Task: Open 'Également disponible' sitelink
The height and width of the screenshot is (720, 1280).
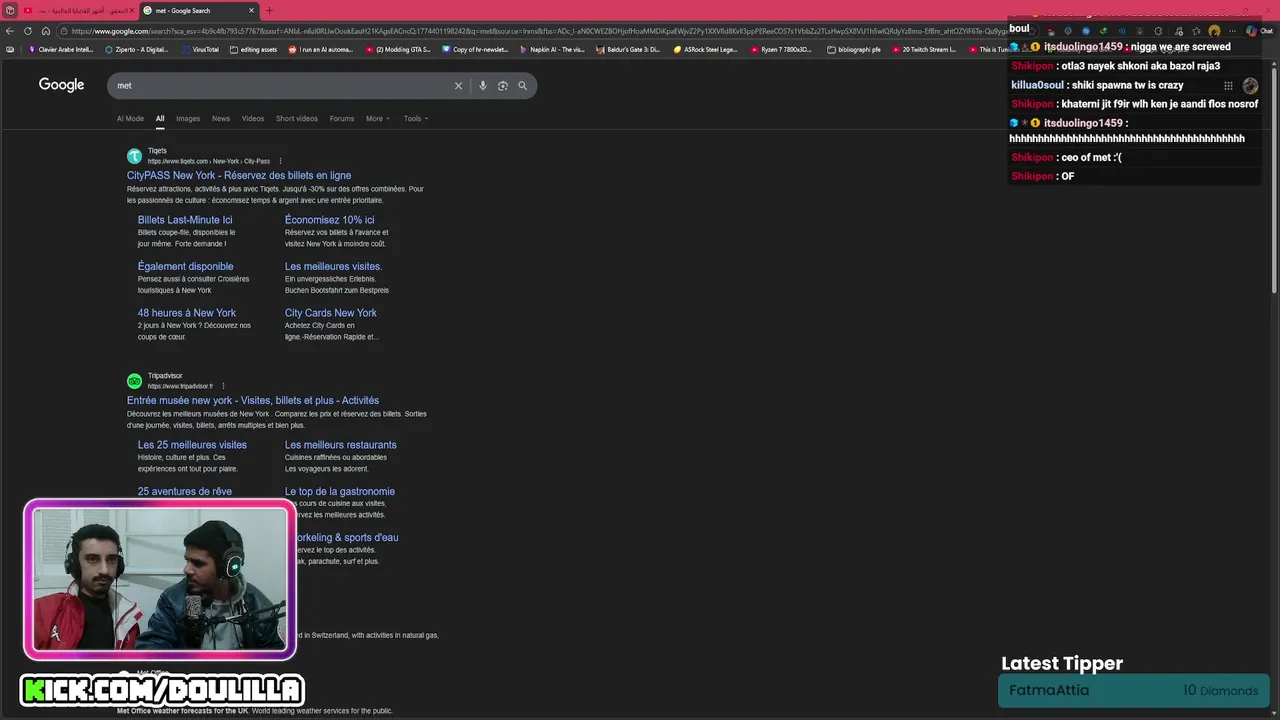Action: pyautogui.click(x=186, y=267)
